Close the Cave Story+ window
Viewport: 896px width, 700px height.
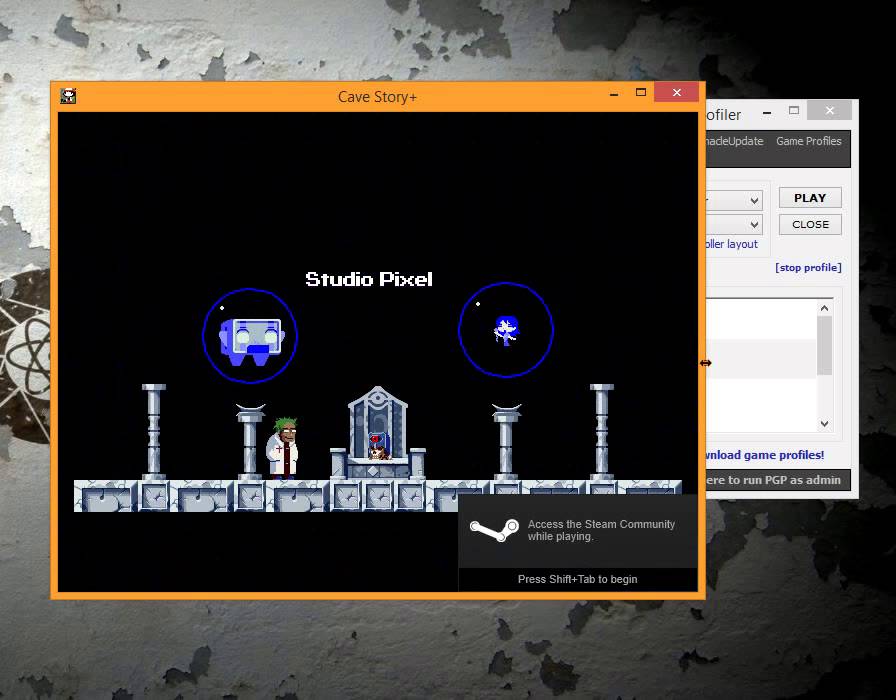(x=677, y=93)
